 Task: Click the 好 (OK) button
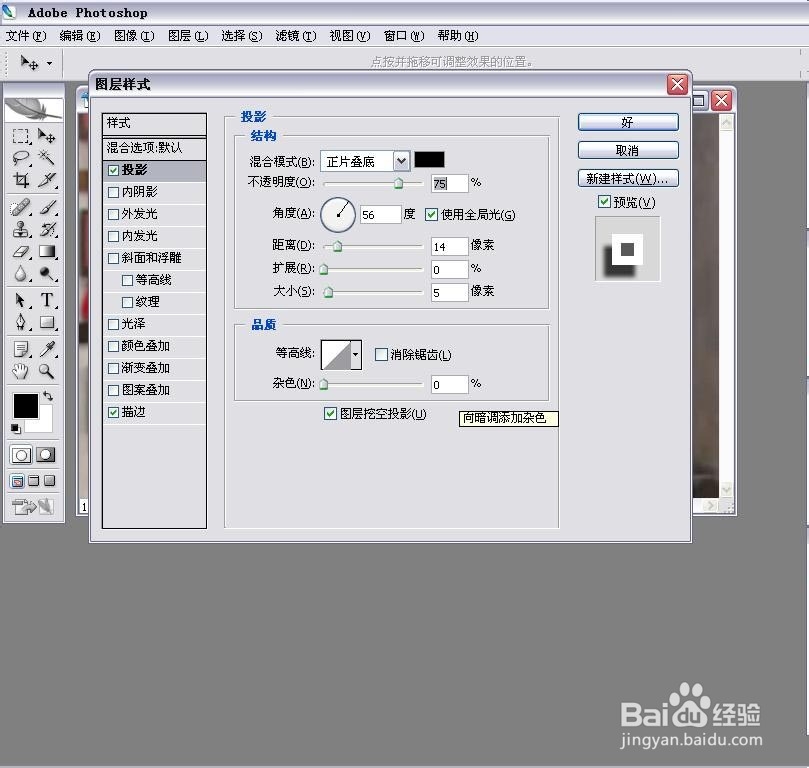pyautogui.click(x=627, y=121)
